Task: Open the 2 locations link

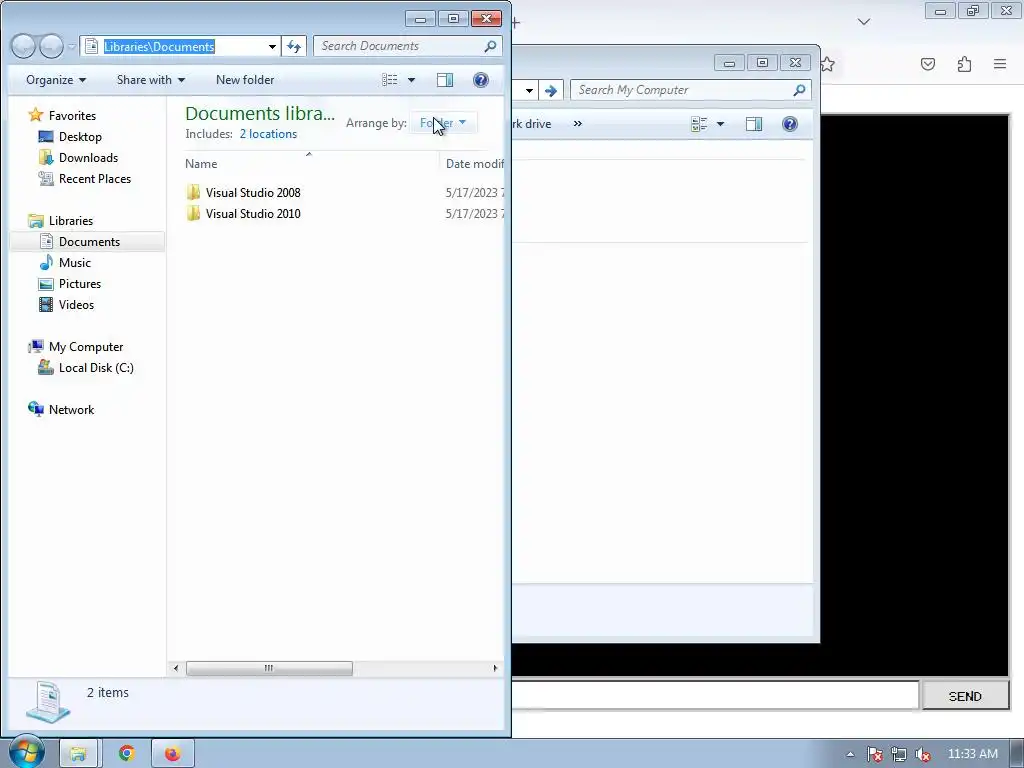Action: point(268,134)
